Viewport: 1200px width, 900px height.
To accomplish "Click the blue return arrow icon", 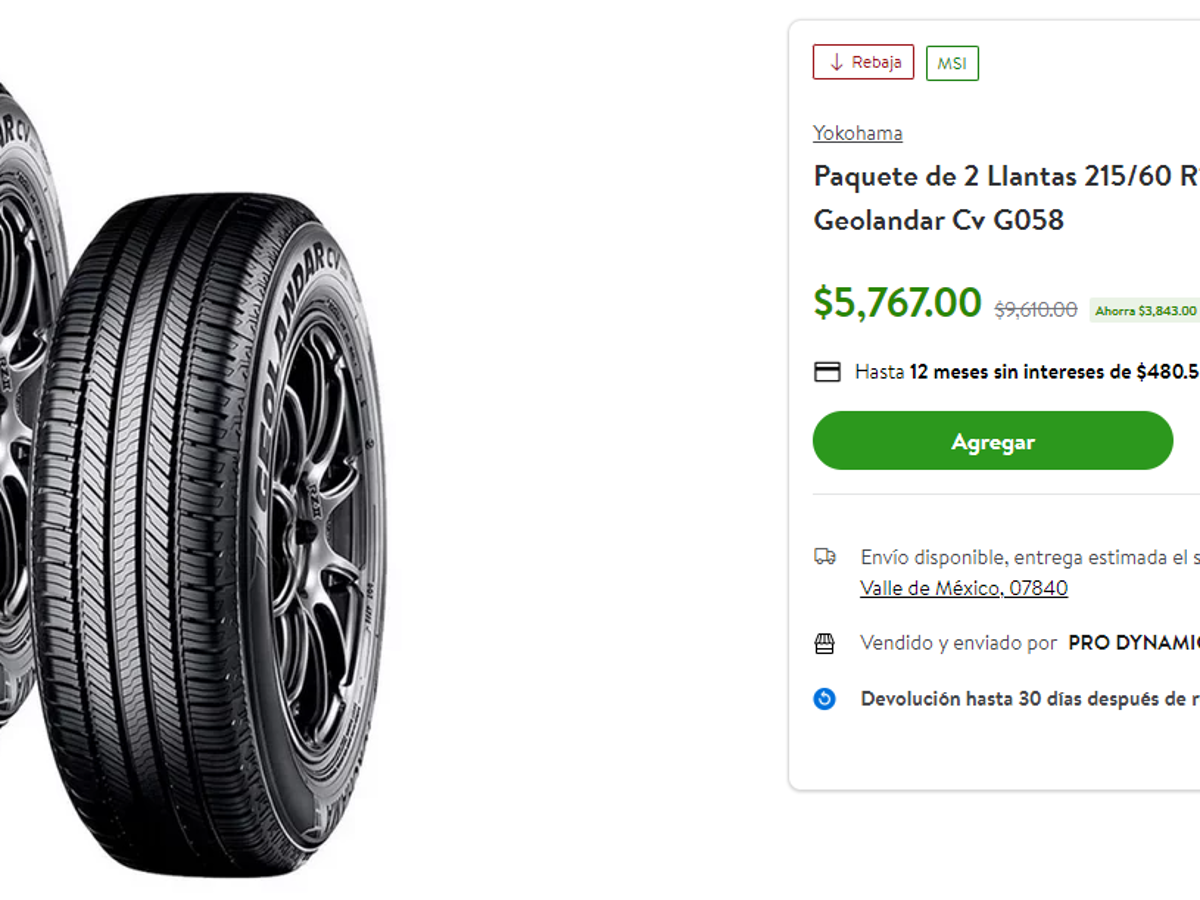I will click(823, 699).
